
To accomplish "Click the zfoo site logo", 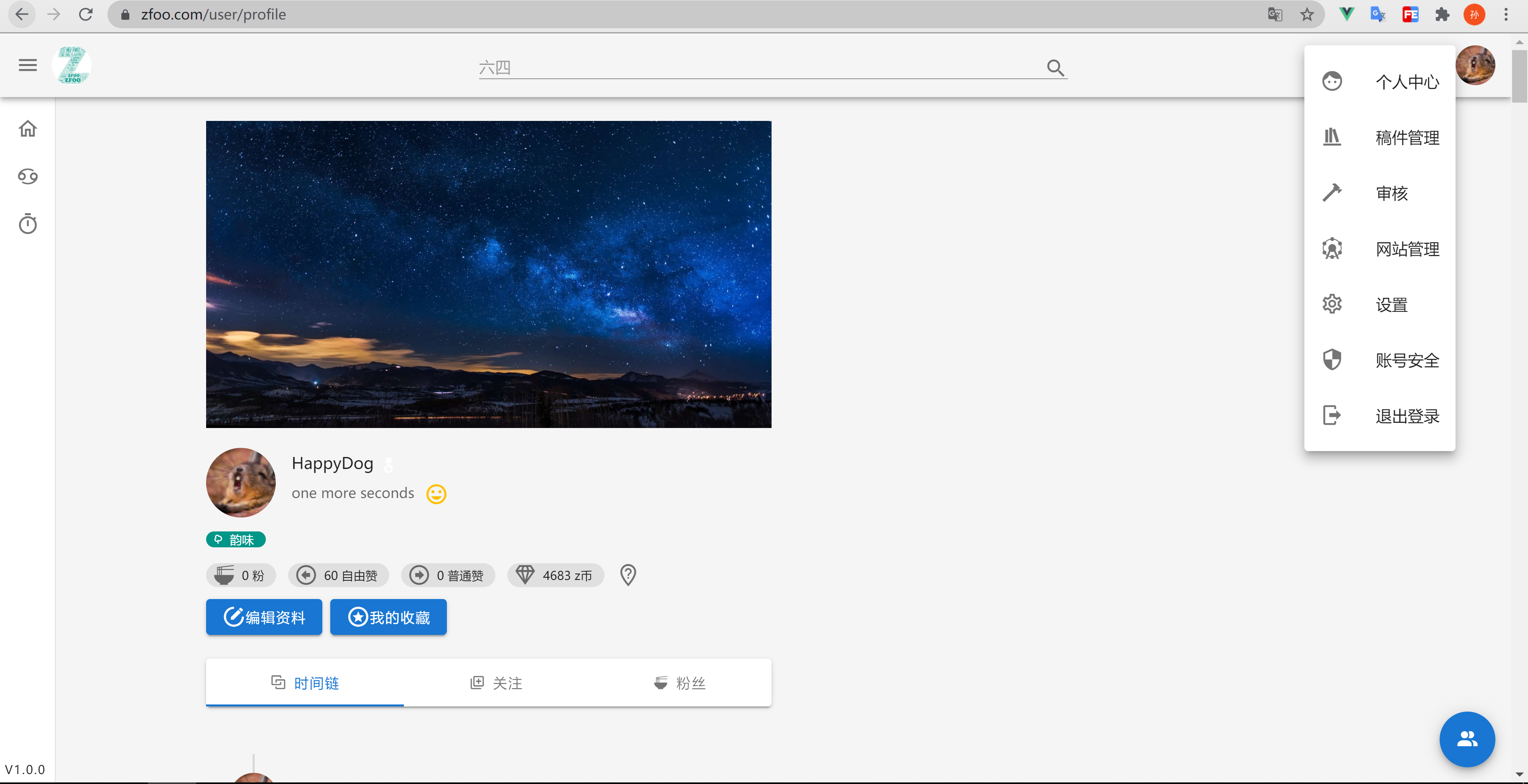I will pos(72,65).
